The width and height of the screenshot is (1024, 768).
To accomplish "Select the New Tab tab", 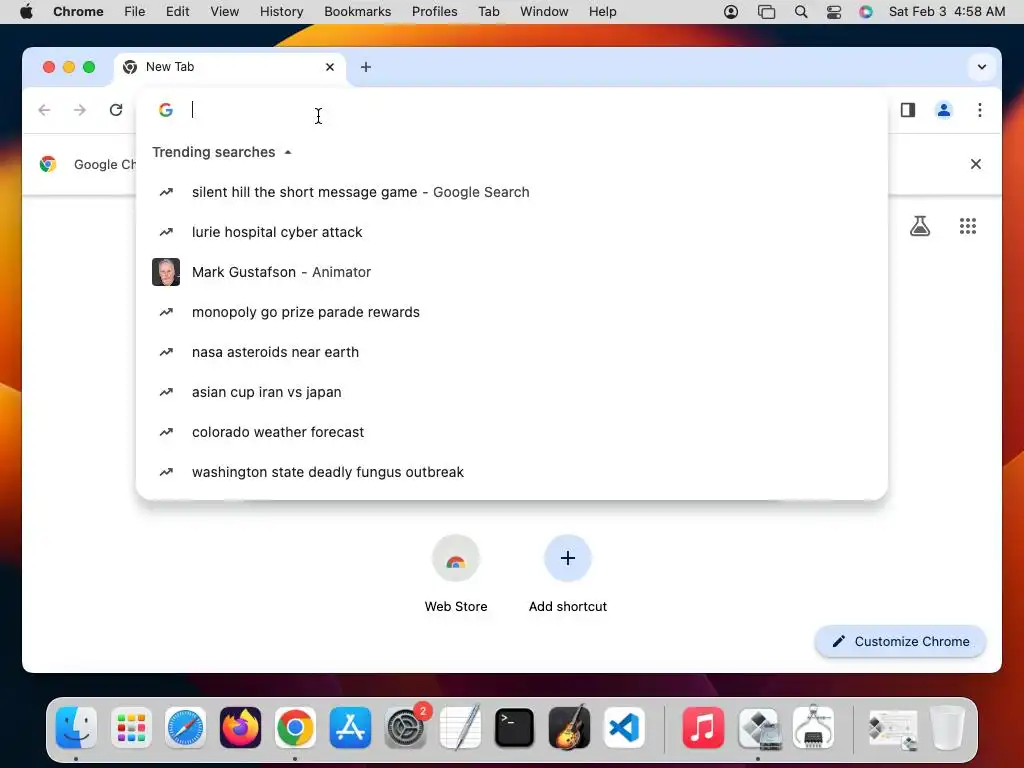I will [229, 67].
